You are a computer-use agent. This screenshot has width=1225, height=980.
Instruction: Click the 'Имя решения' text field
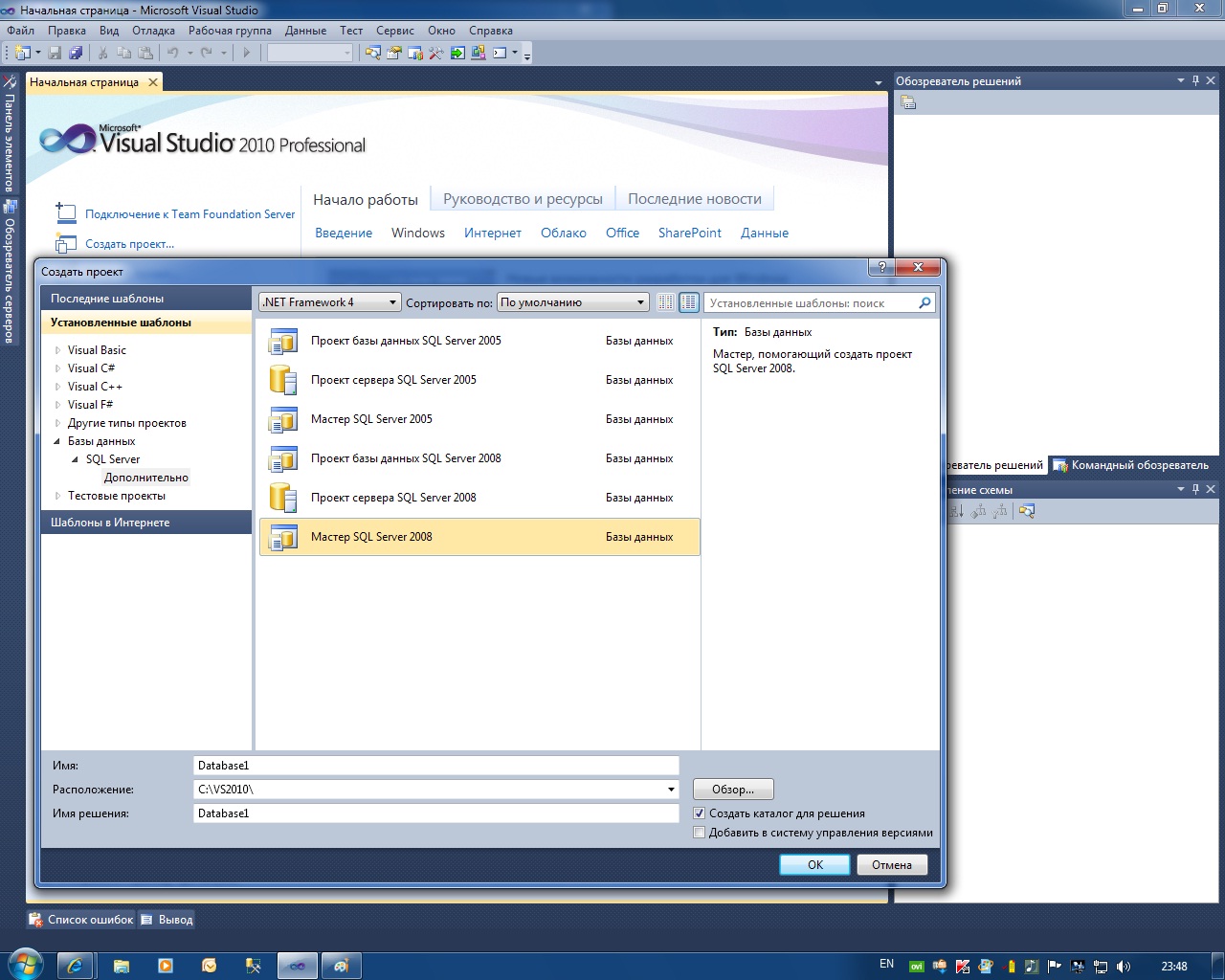click(435, 813)
